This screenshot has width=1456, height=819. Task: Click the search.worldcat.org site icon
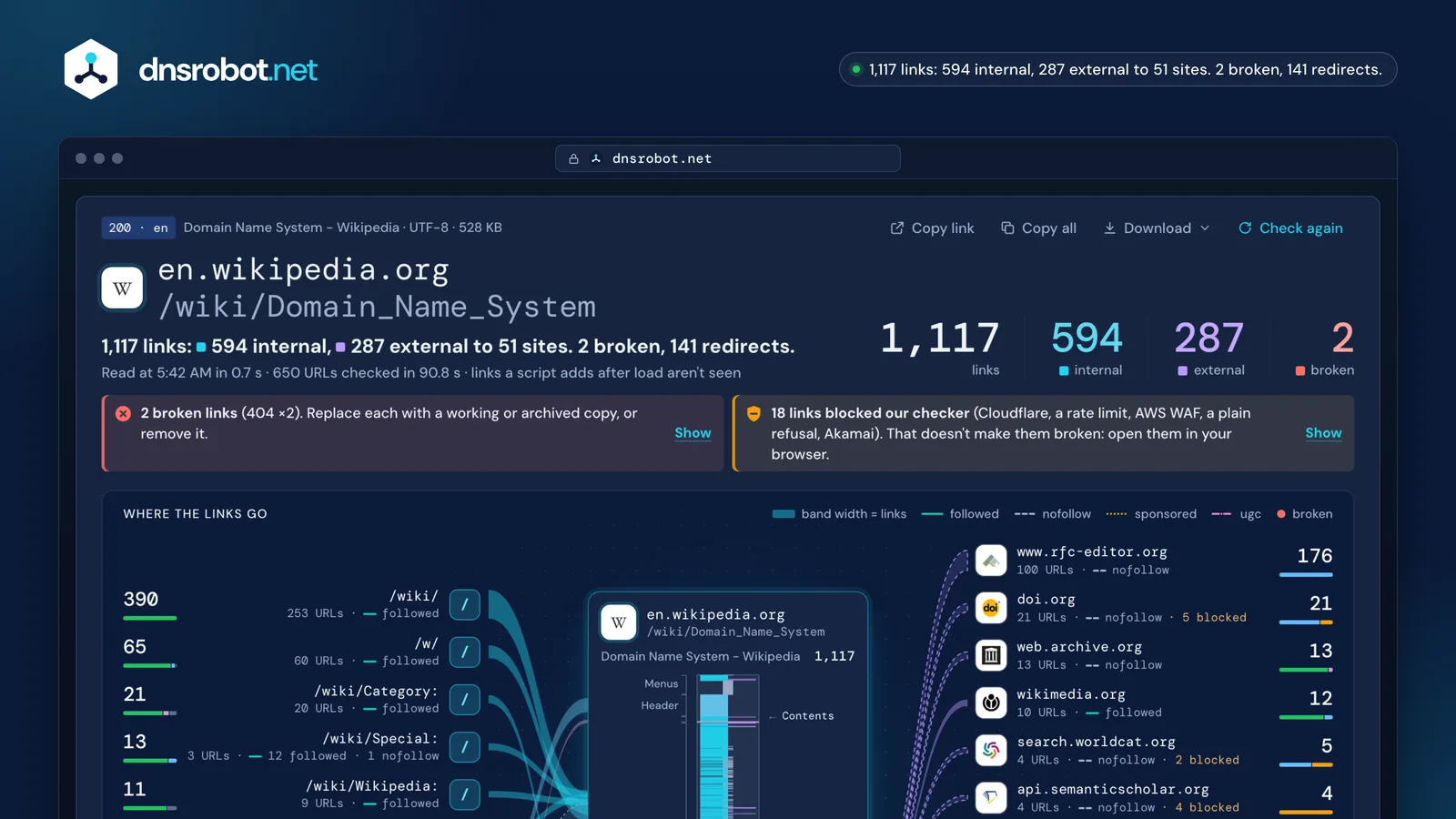click(x=991, y=751)
